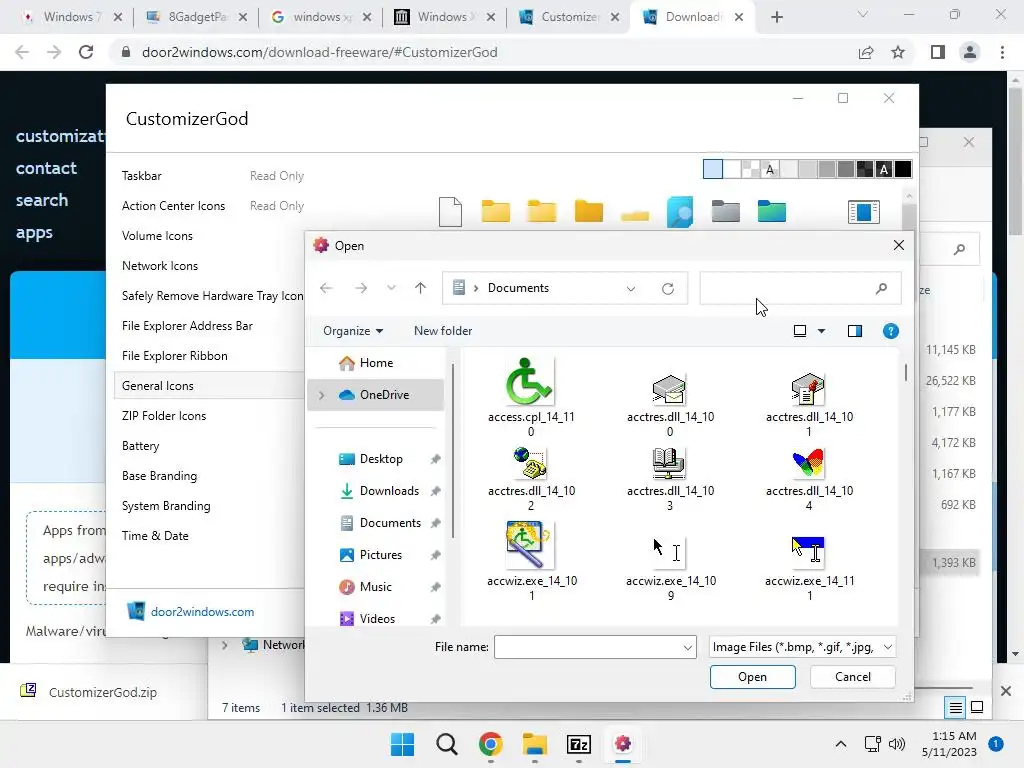This screenshot has width=1024, height=768.
Task: Open the door2windows.com link
Action: point(202,612)
